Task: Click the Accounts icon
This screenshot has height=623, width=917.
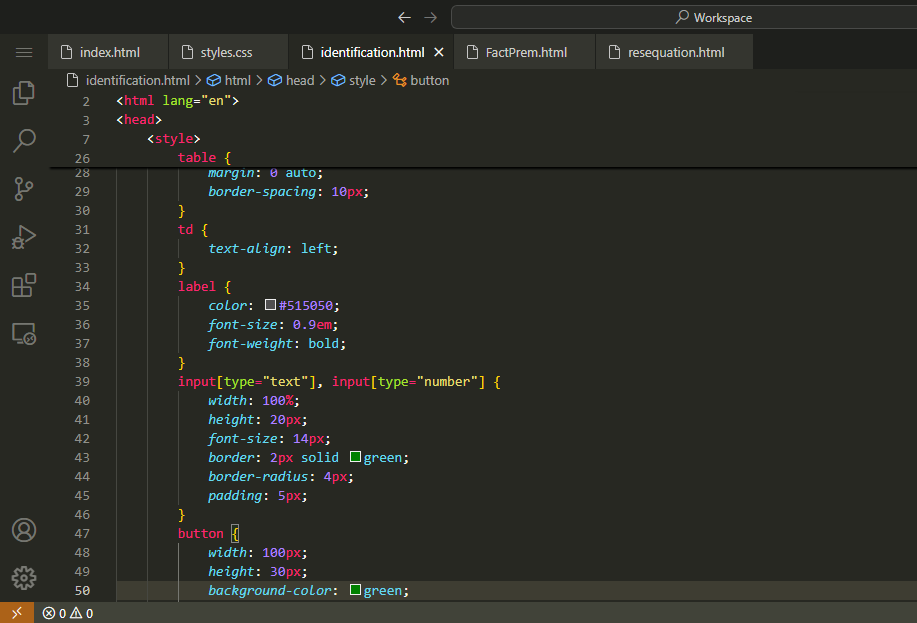Action: (24, 530)
